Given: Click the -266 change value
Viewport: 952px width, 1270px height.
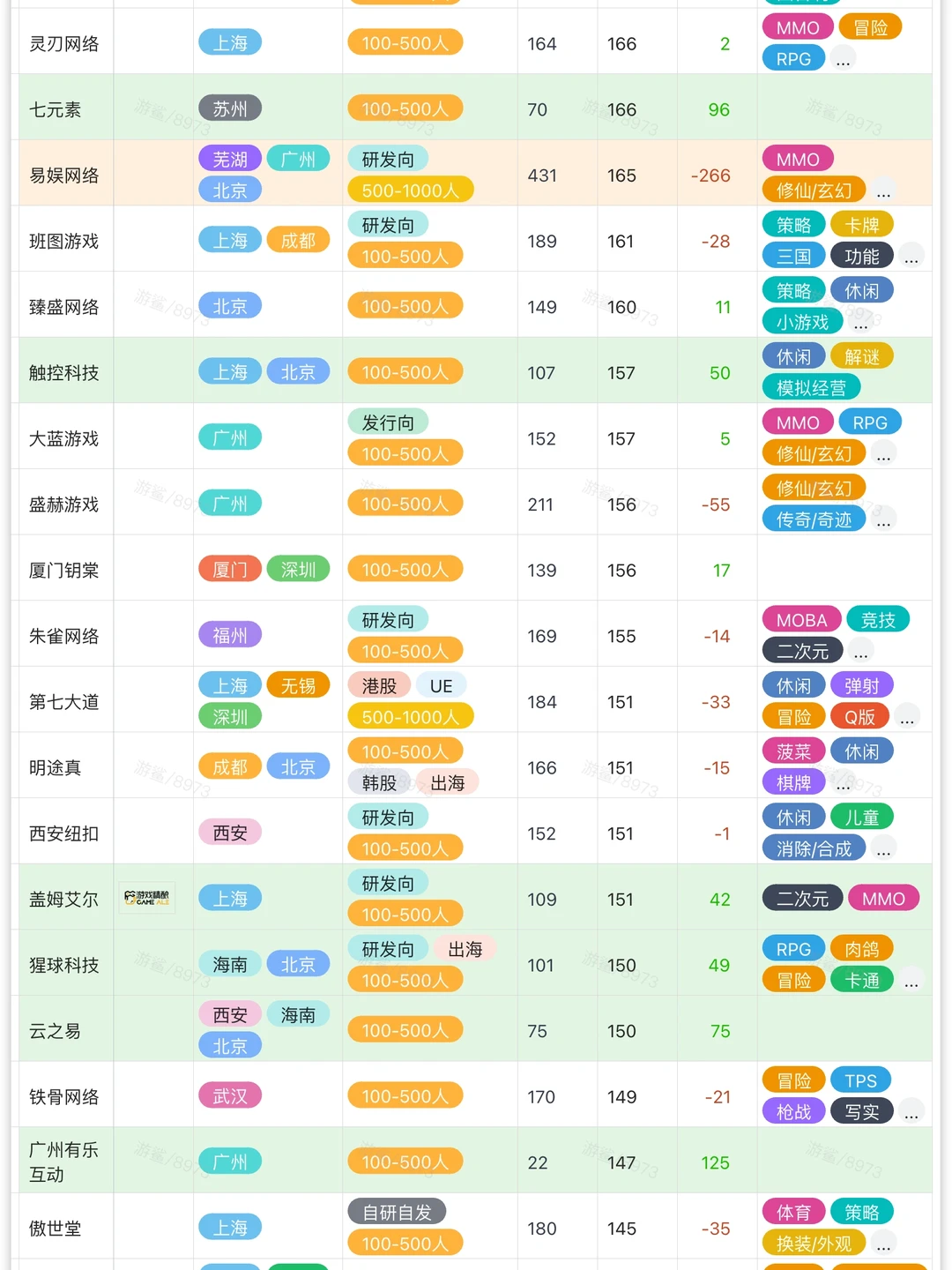Looking at the screenshot, I should (710, 176).
